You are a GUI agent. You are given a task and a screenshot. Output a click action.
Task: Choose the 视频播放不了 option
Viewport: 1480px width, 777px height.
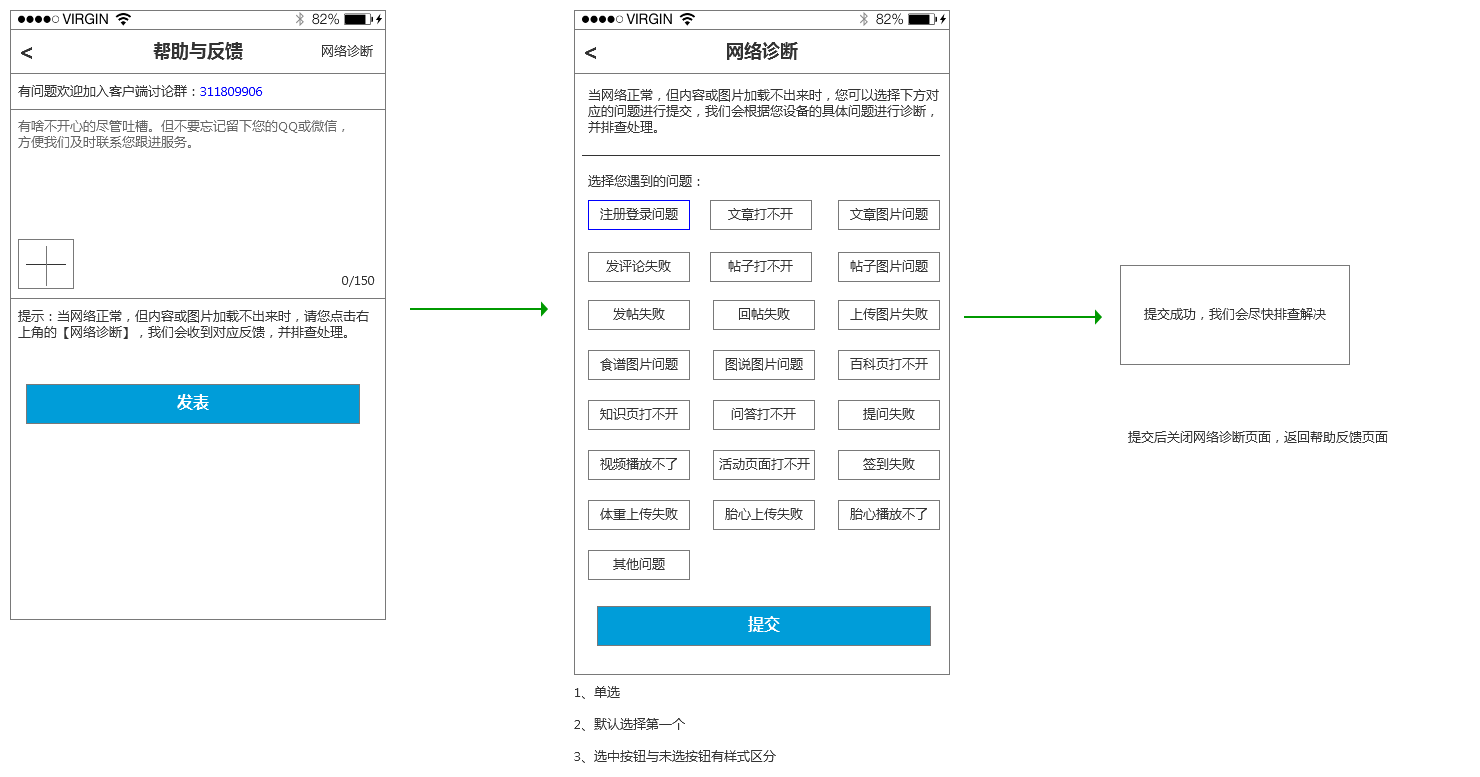pos(639,465)
